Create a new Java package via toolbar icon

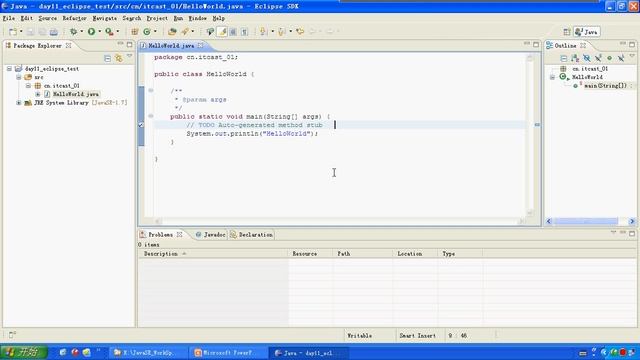tap(134, 31)
